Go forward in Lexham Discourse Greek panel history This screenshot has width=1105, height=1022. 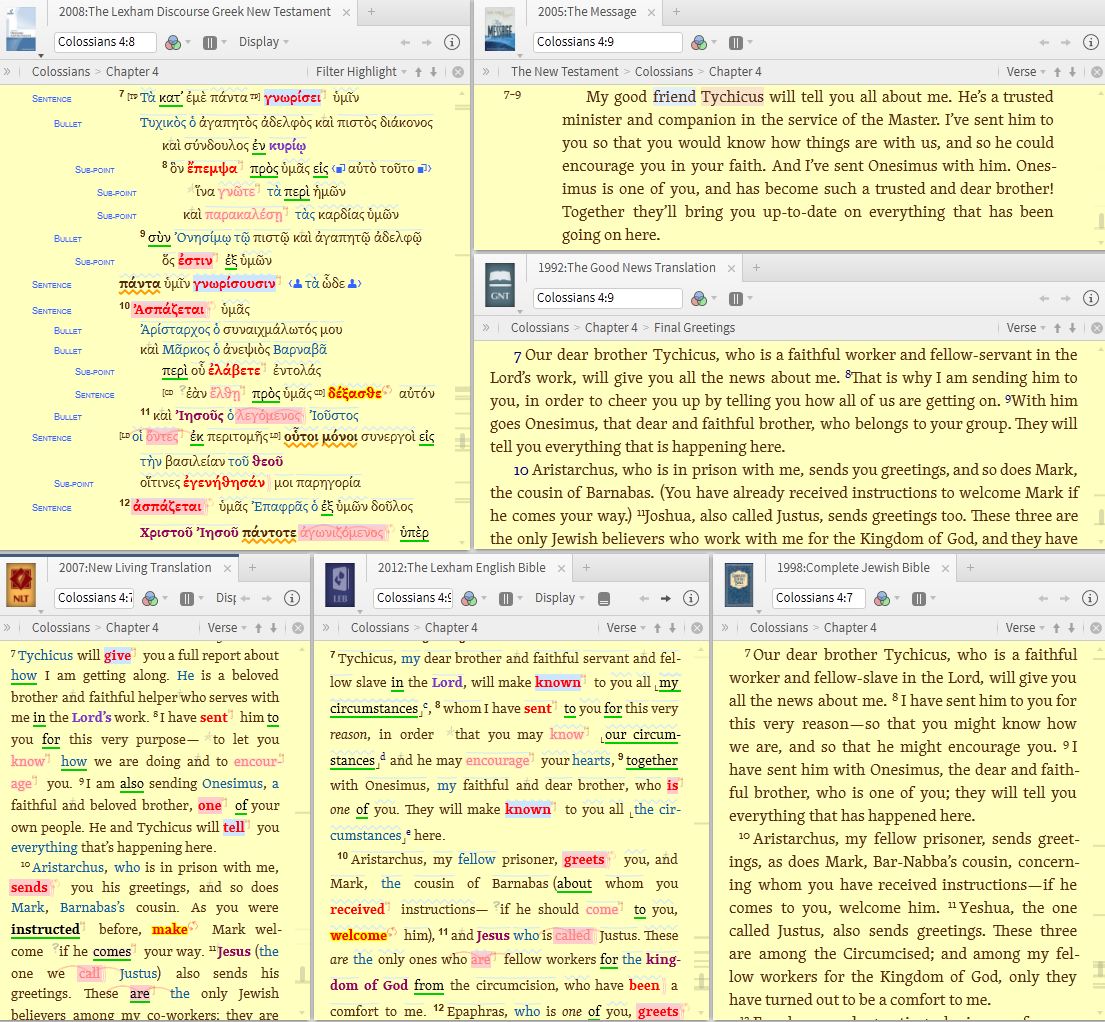click(x=426, y=42)
